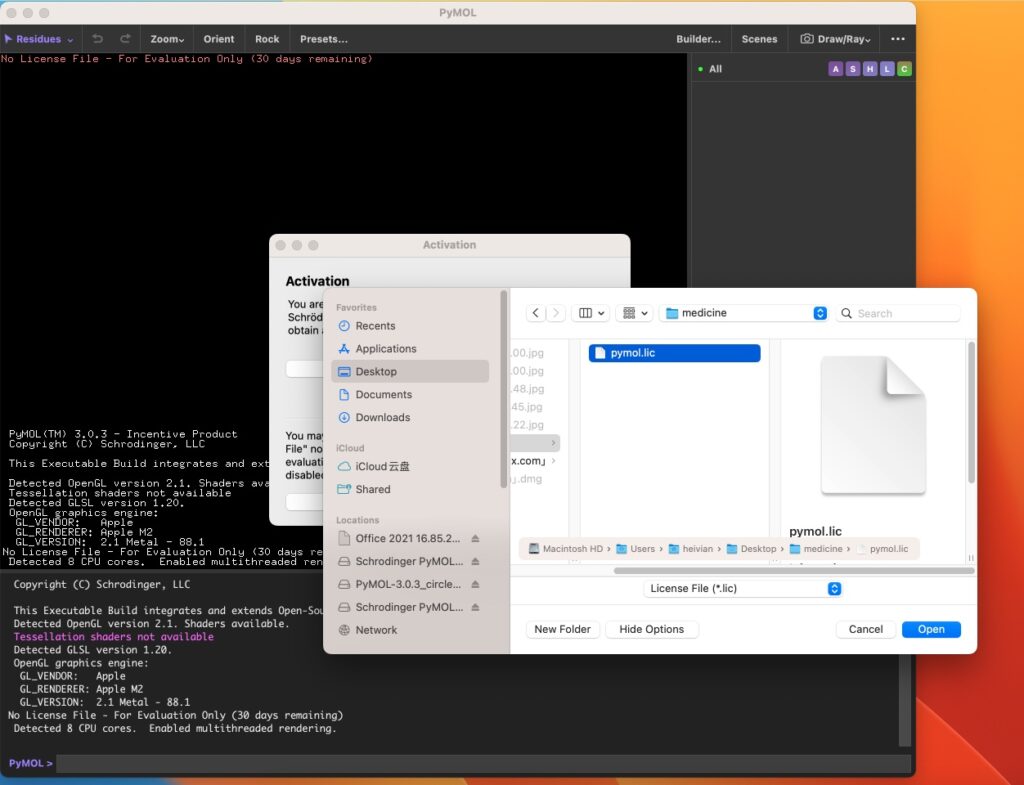Screen dimensions: 1024x785
Task: Open the selected pymol.lic file
Action: pyautogui.click(x=930, y=629)
